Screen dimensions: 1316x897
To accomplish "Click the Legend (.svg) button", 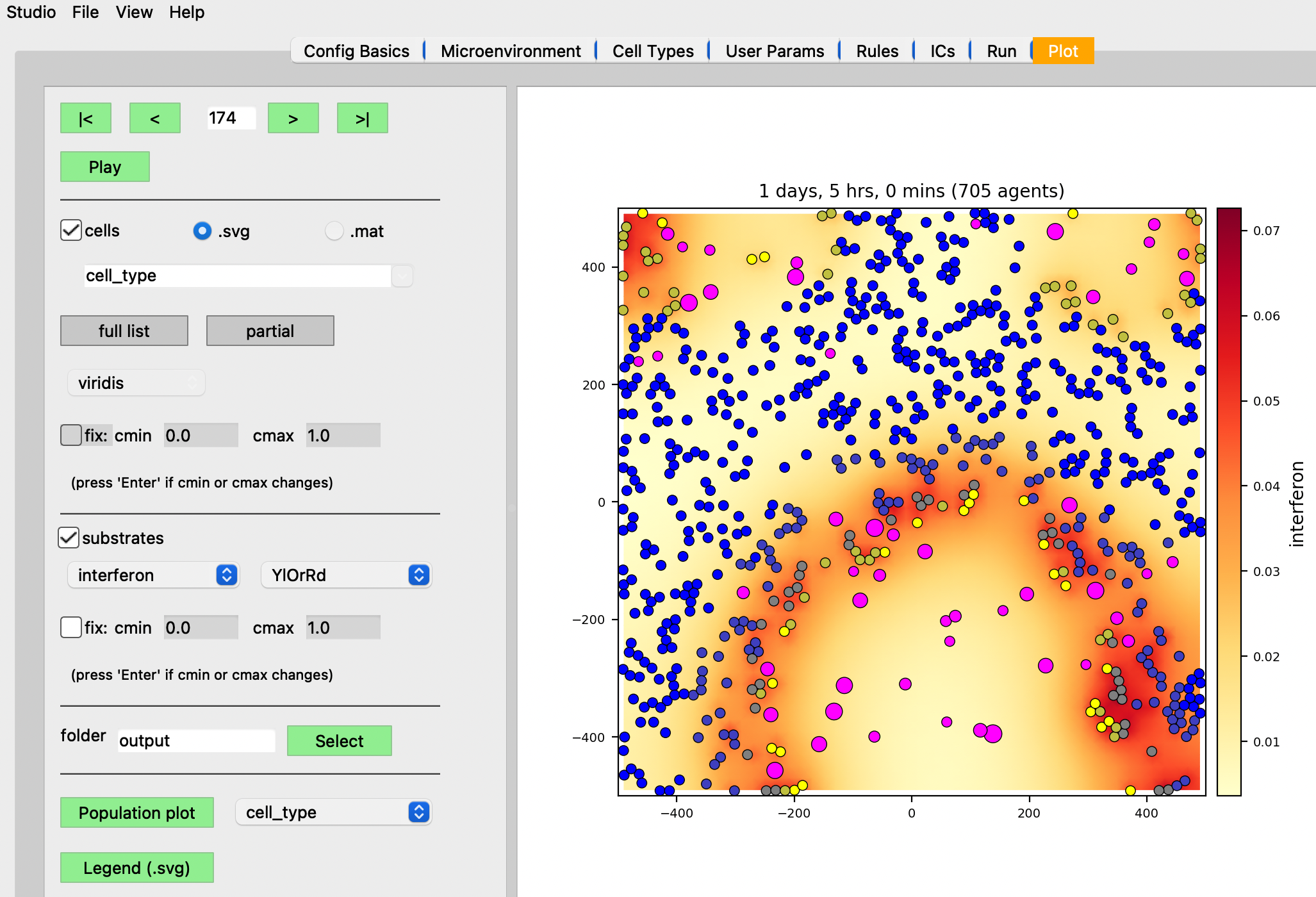I will pos(137,868).
